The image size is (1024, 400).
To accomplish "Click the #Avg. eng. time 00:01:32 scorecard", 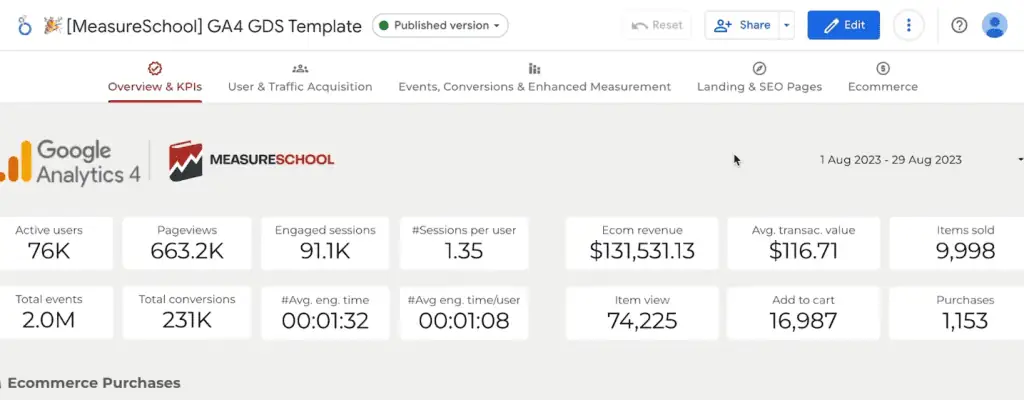I will click(325, 312).
